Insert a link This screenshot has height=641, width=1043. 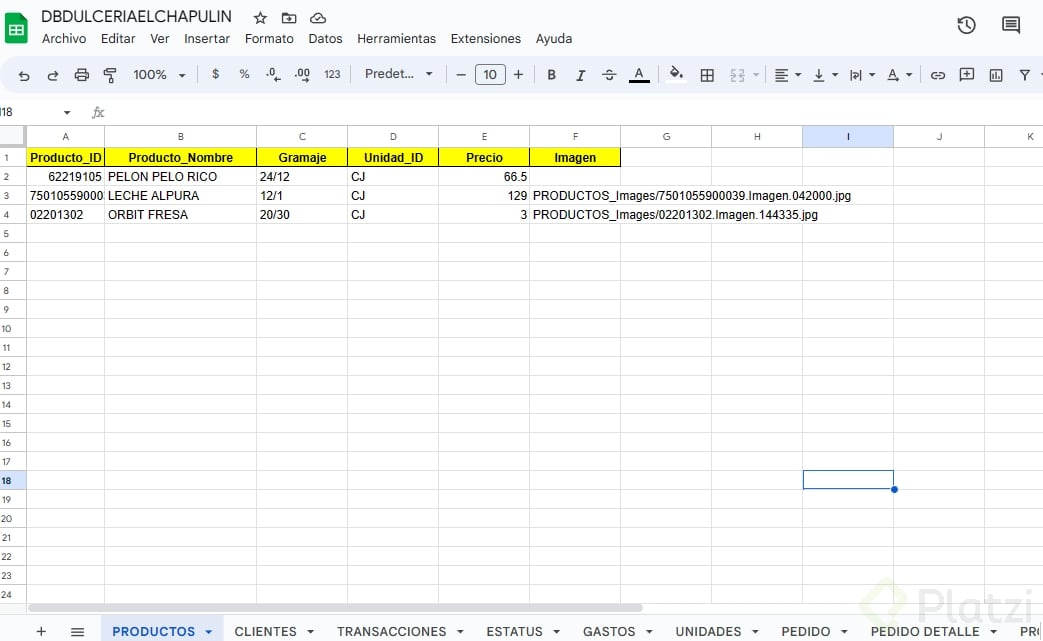tap(938, 74)
